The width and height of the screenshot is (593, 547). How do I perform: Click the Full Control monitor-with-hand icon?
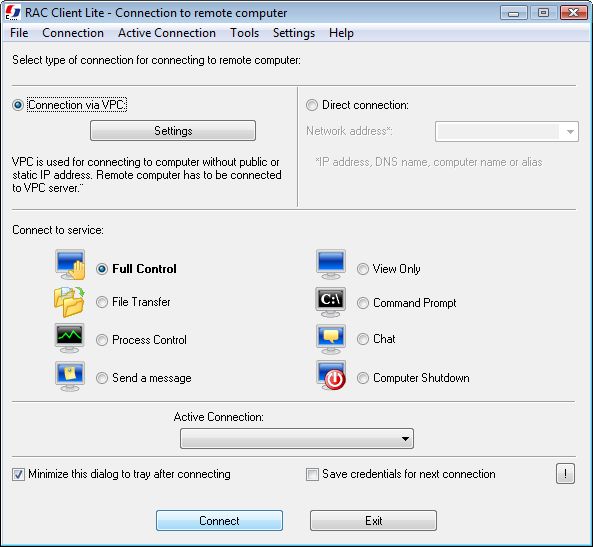pos(70,264)
